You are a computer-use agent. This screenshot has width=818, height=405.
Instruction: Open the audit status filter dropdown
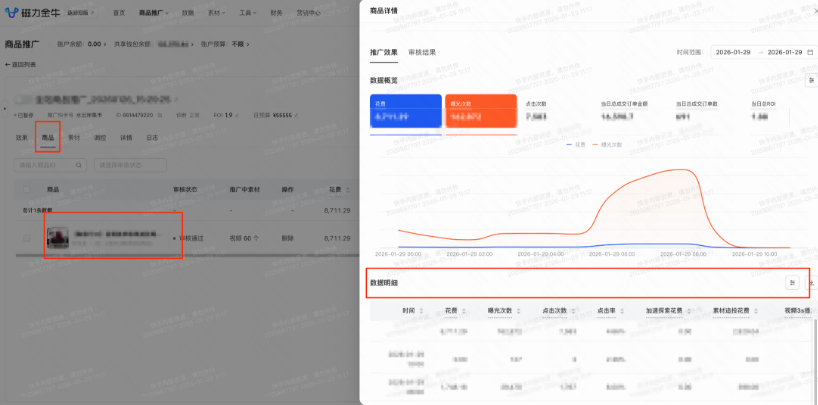[130, 165]
